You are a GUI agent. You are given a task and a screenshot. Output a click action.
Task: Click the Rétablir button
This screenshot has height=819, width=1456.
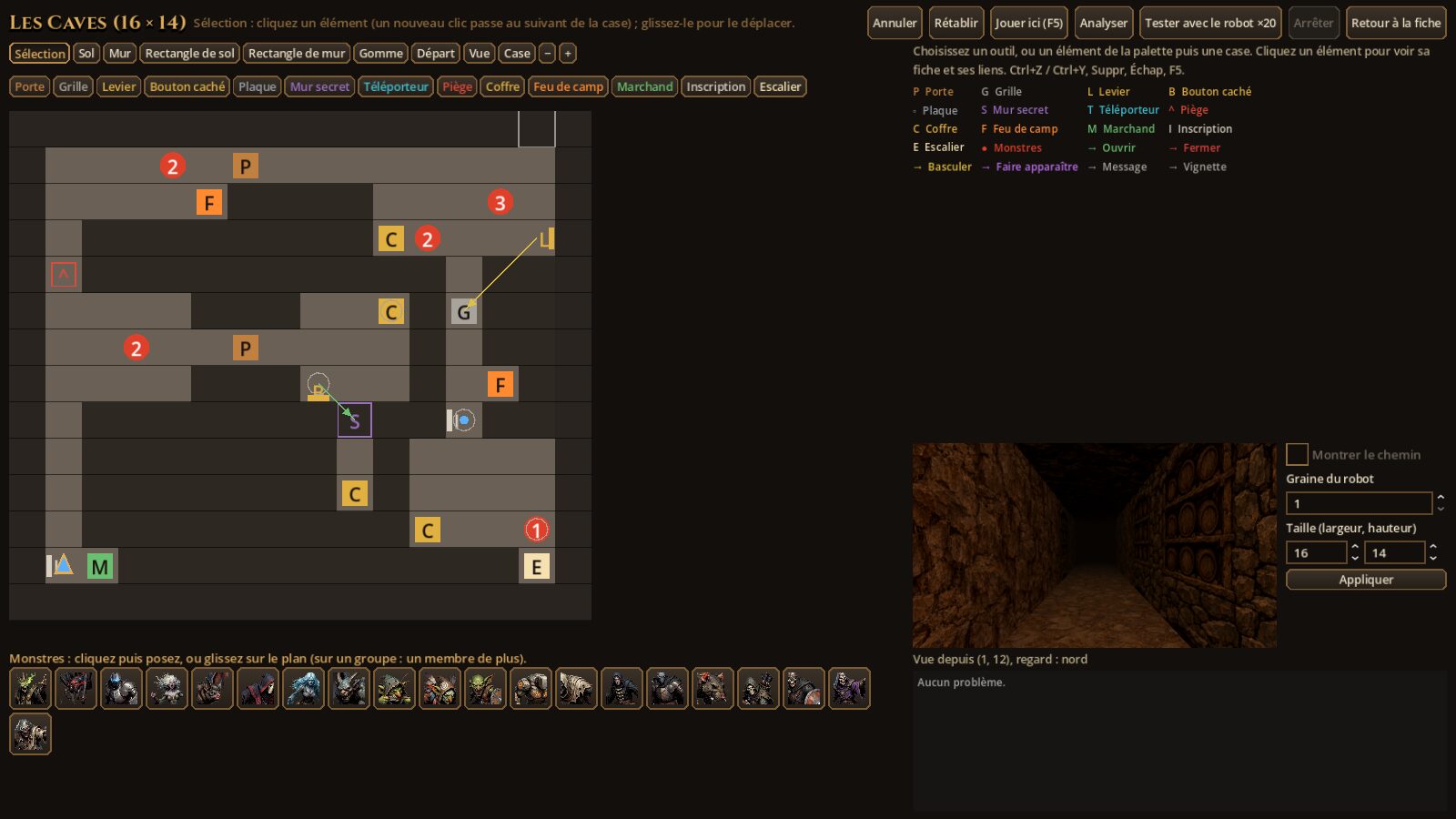(x=955, y=23)
